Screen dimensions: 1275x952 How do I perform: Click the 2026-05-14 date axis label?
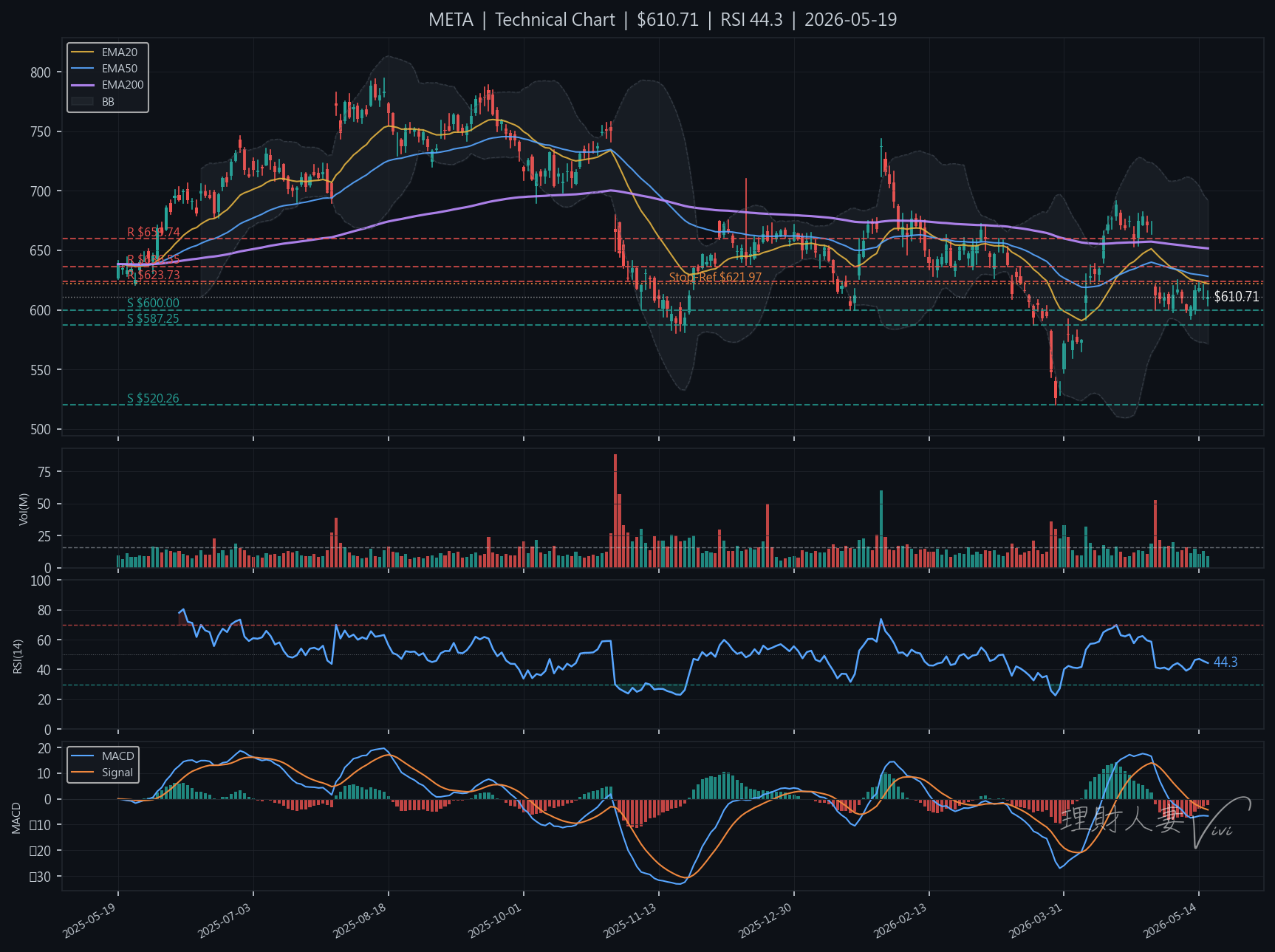(1170, 920)
